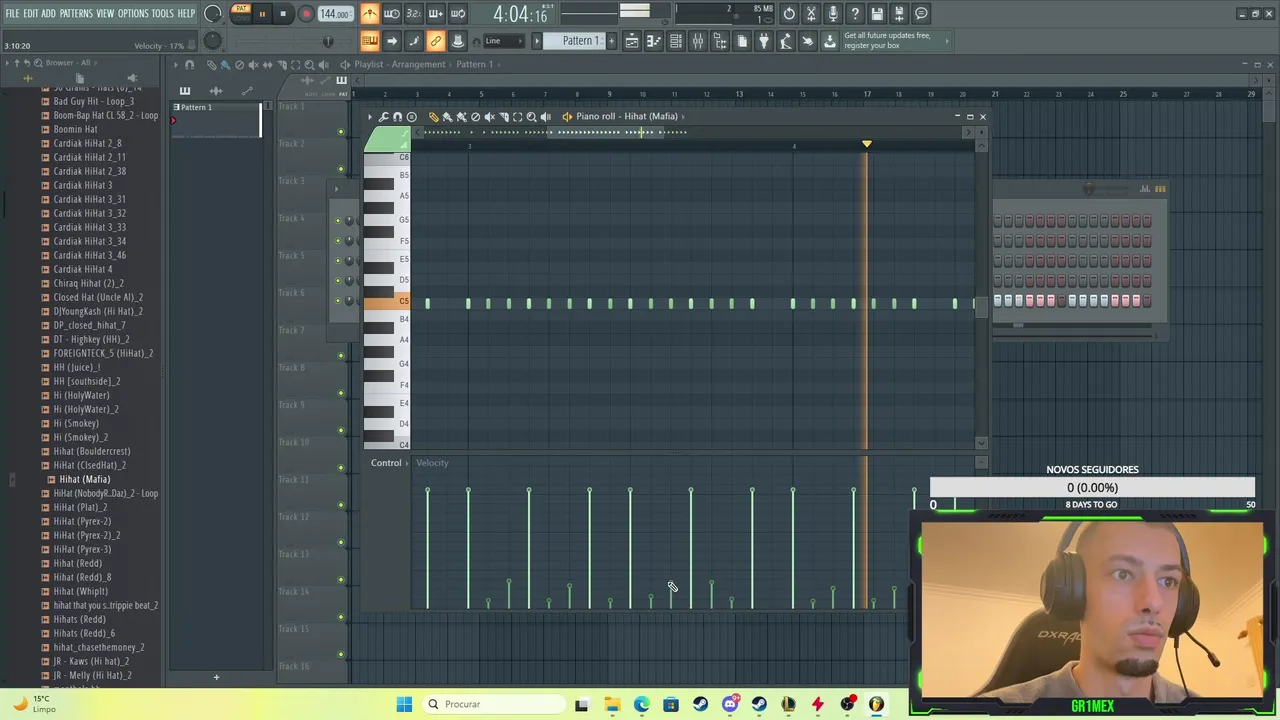Expand the Browser - All selector
This screenshot has height=720, width=1280.
(x=68, y=63)
